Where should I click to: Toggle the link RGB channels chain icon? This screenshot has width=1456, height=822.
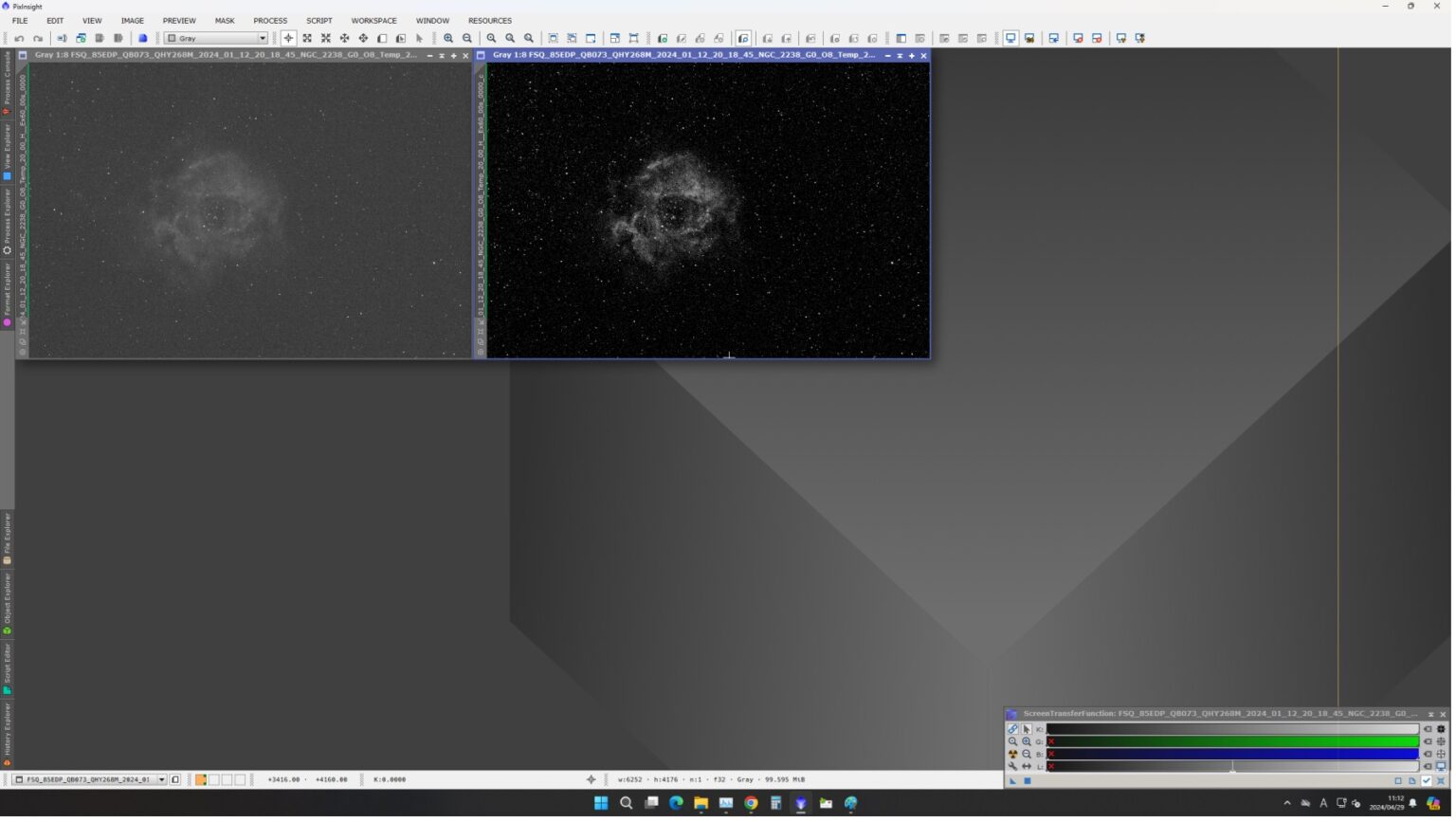[1012, 728]
